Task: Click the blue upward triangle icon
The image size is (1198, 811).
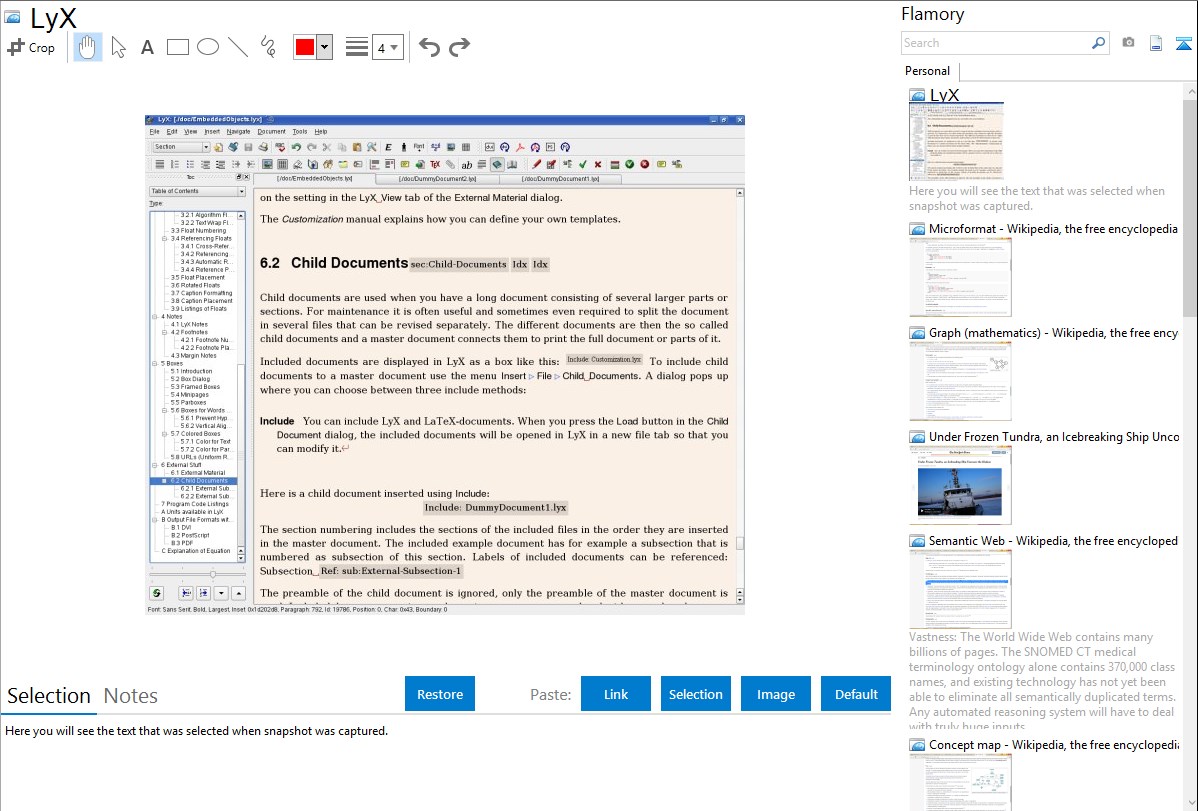Action: (1183, 43)
